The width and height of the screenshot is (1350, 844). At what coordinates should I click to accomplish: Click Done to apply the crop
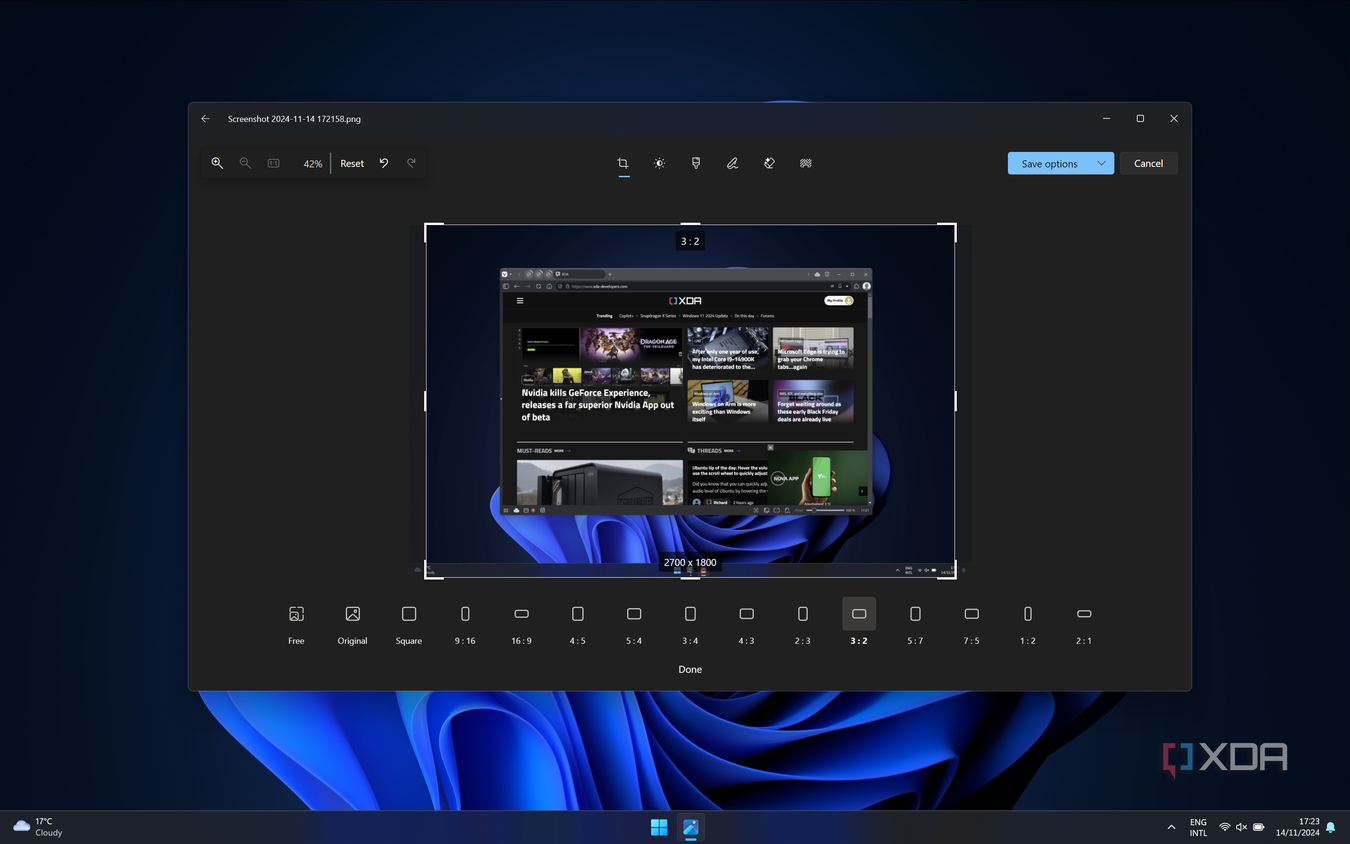690,669
